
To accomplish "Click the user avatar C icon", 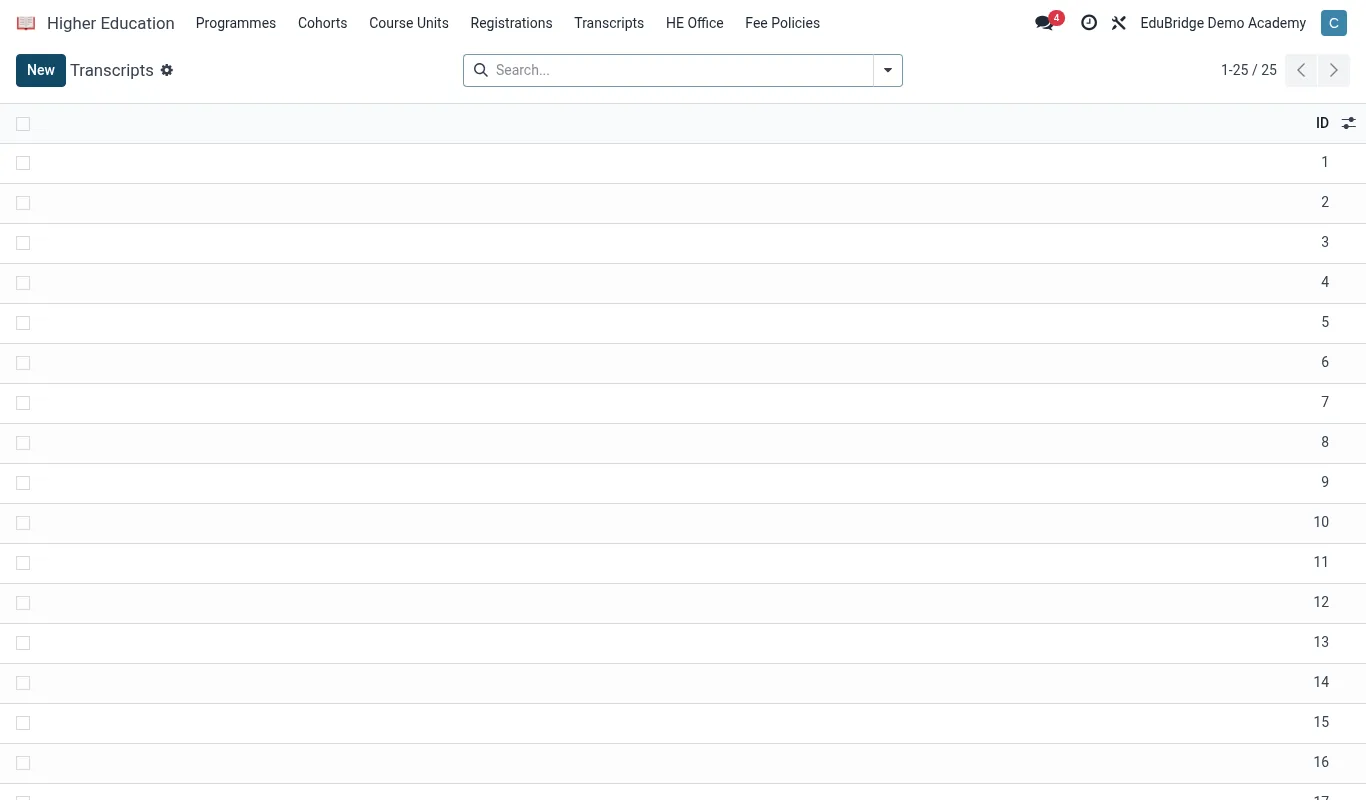I will [x=1333, y=23].
